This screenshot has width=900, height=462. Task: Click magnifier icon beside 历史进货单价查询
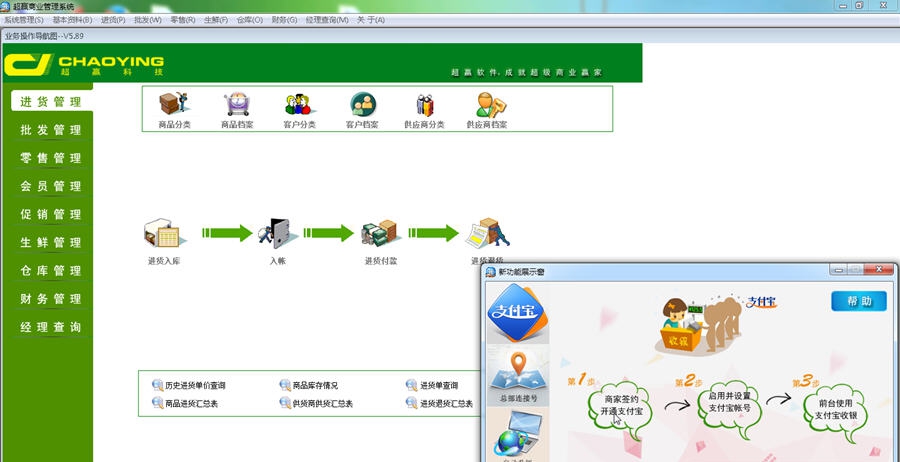(157, 385)
